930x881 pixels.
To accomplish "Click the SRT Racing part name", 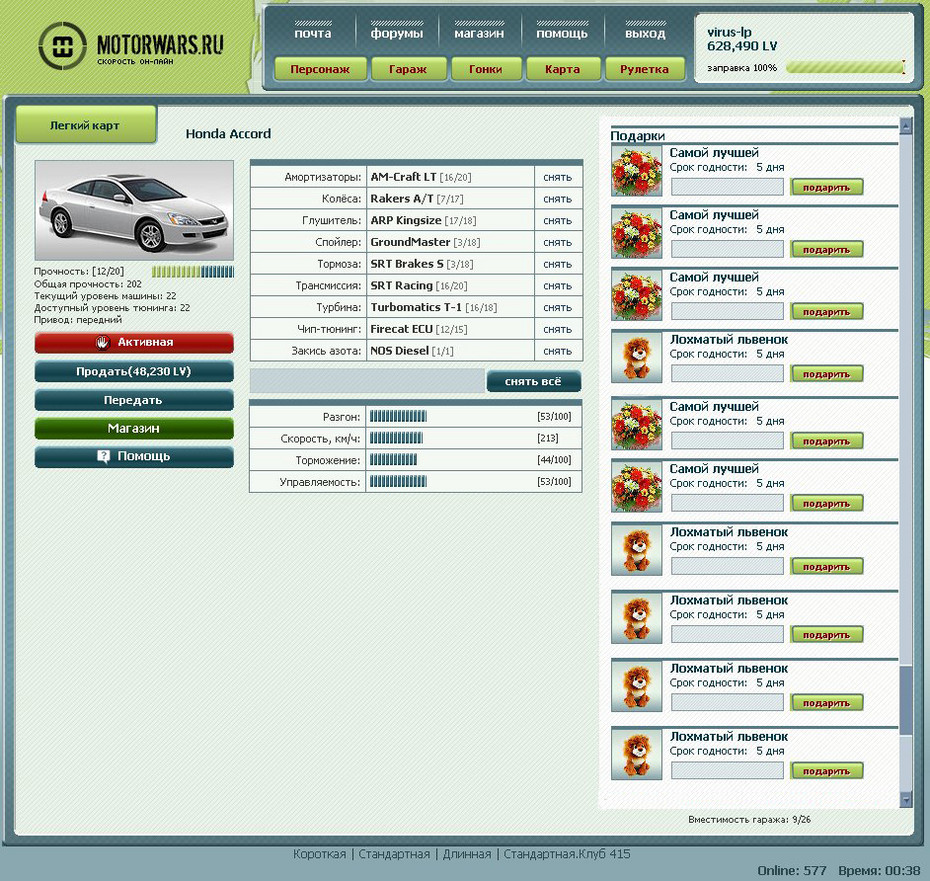I will click(x=402, y=285).
